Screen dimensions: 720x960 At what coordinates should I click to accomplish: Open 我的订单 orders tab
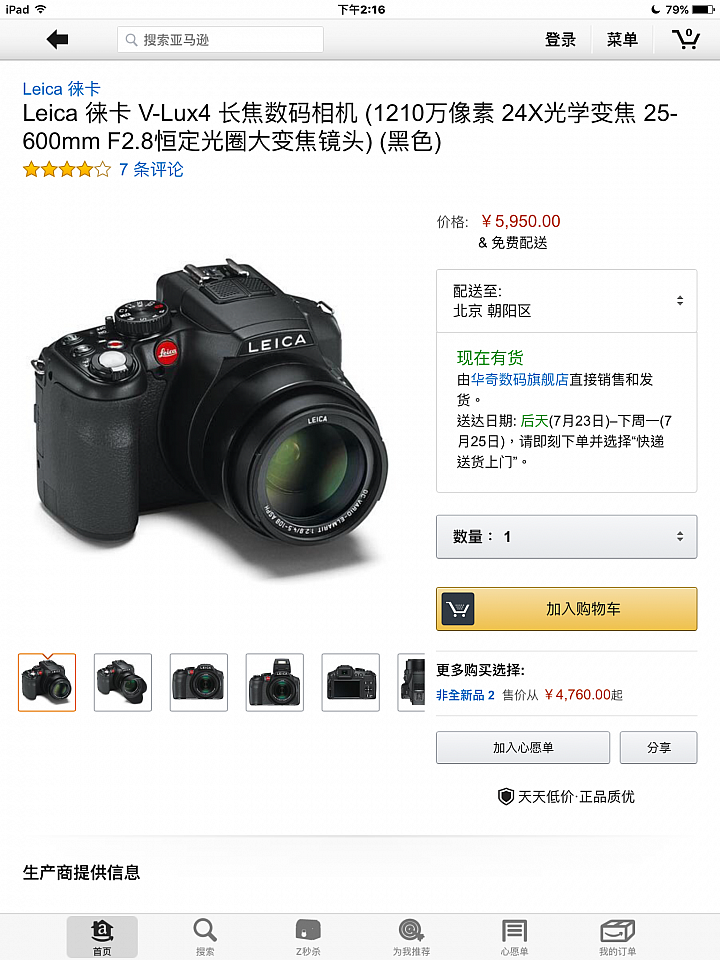pos(617,937)
